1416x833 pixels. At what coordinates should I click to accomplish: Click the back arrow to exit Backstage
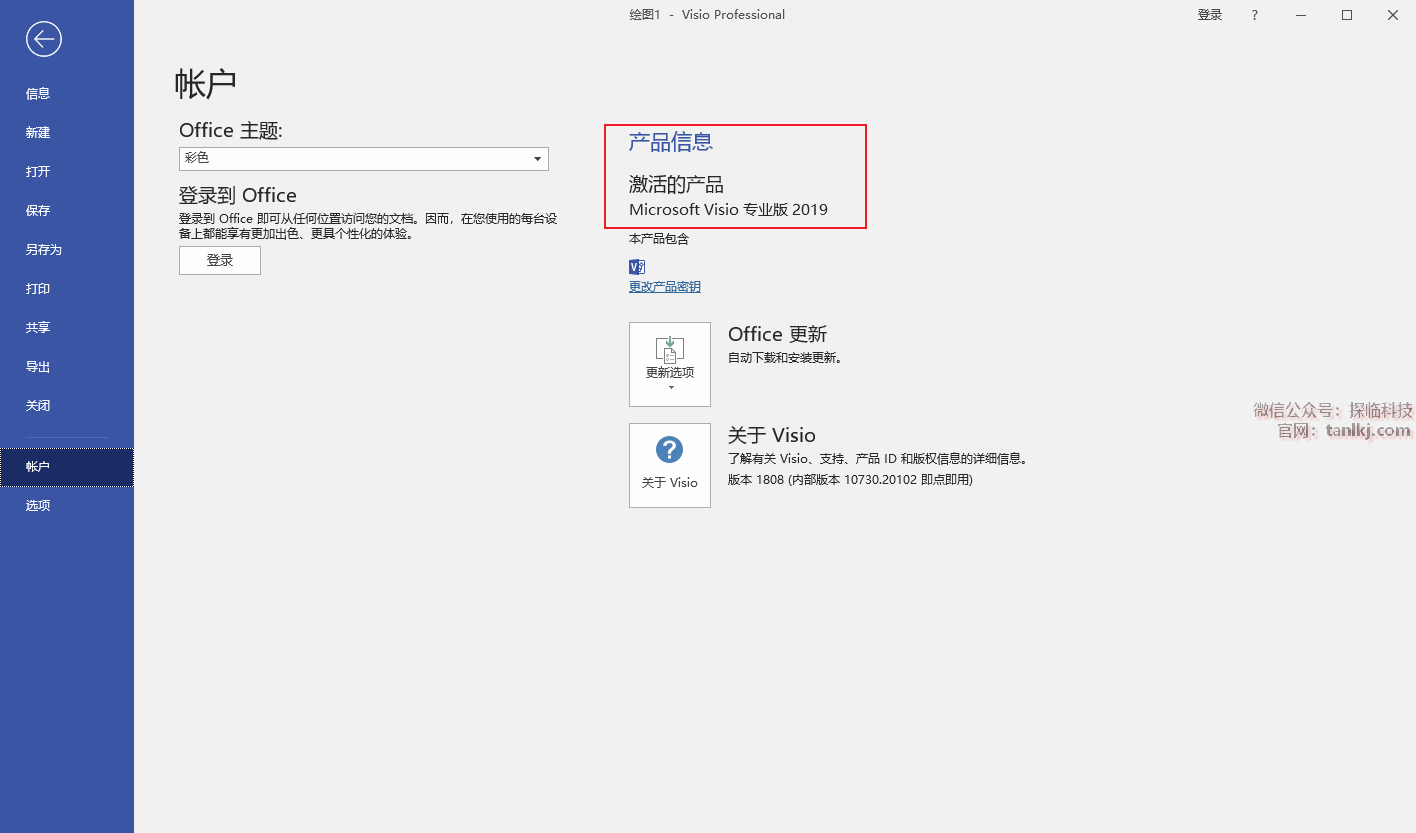[x=44, y=39]
